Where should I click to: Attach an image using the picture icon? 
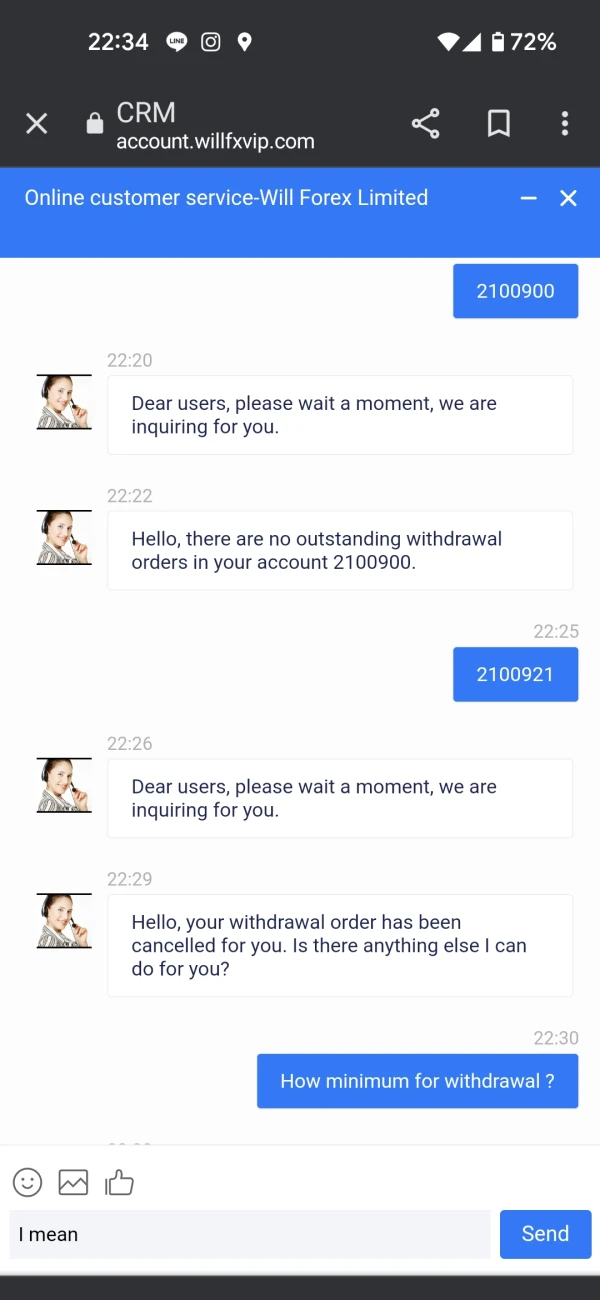tap(73, 1183)
